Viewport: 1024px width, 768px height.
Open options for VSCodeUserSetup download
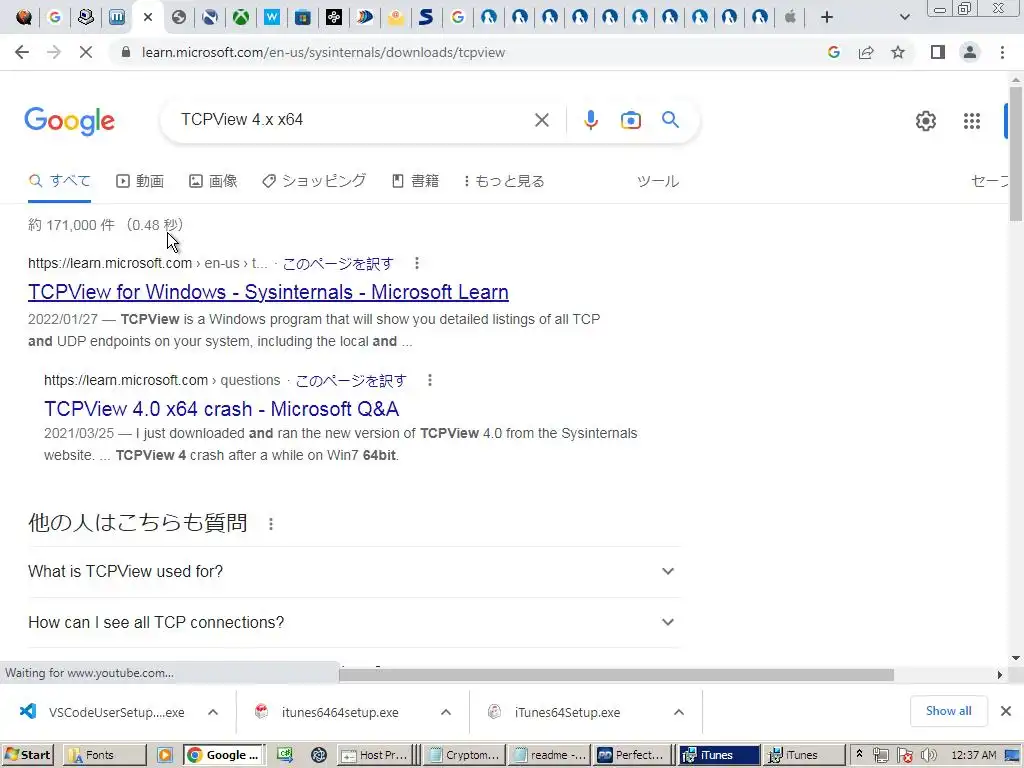click(213, 712)
